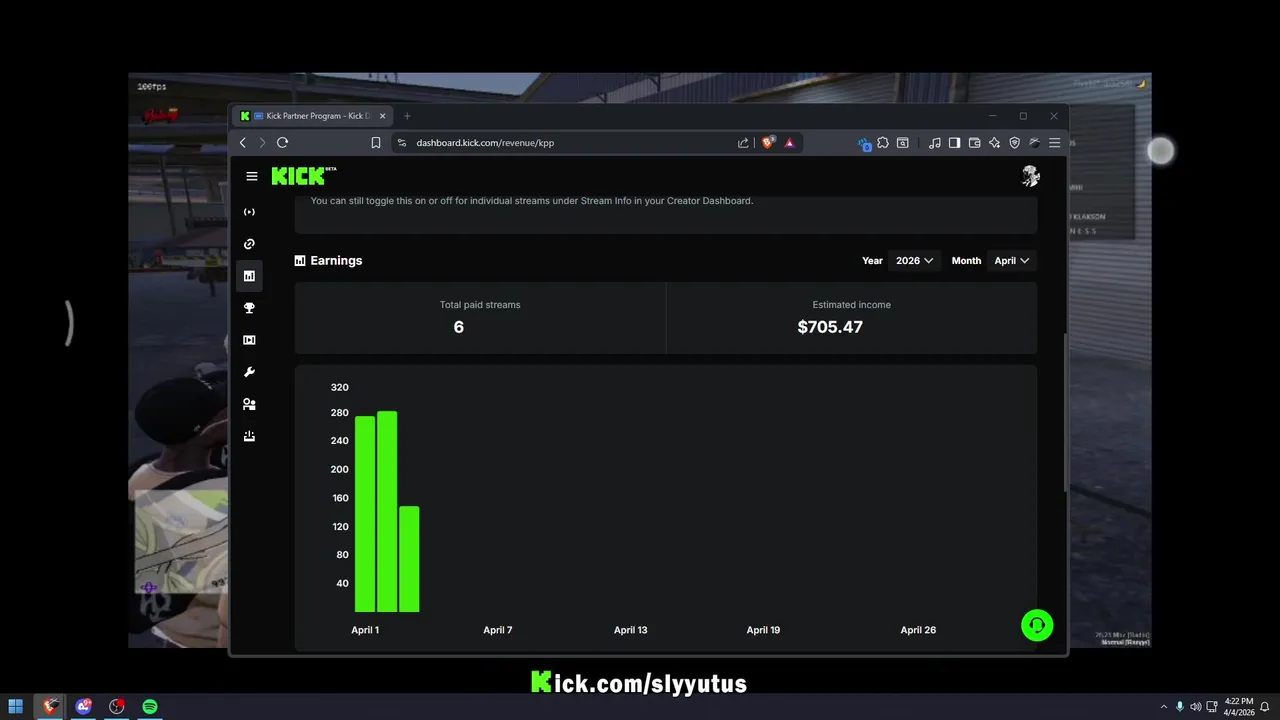1280x720 pixels.
Task: Click the April 7 axis label
Action: (497, 630)
